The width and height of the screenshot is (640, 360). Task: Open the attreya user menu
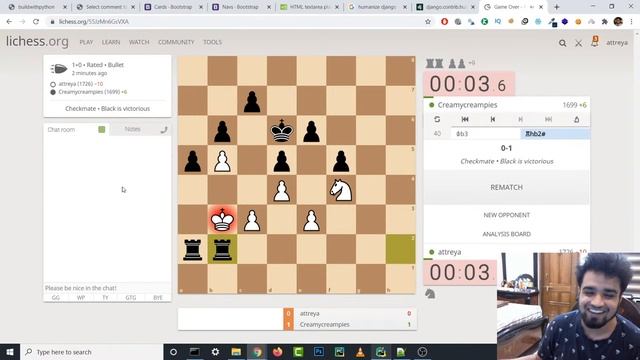point(617,42)
